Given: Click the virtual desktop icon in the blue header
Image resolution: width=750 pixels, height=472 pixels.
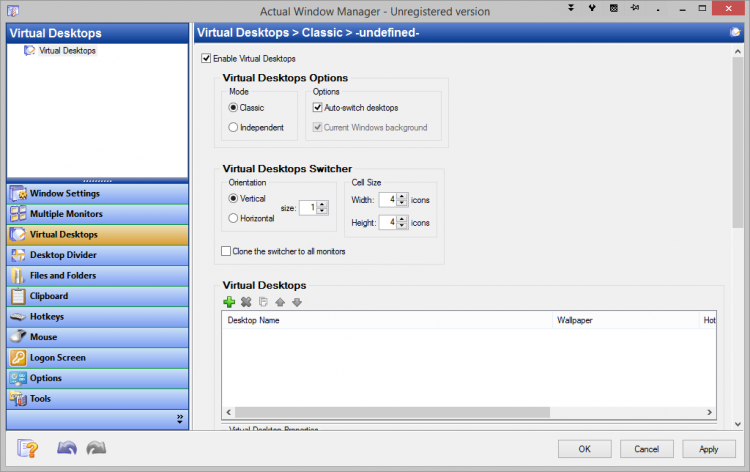Looking at the screenshot, I should pos(735,33).
